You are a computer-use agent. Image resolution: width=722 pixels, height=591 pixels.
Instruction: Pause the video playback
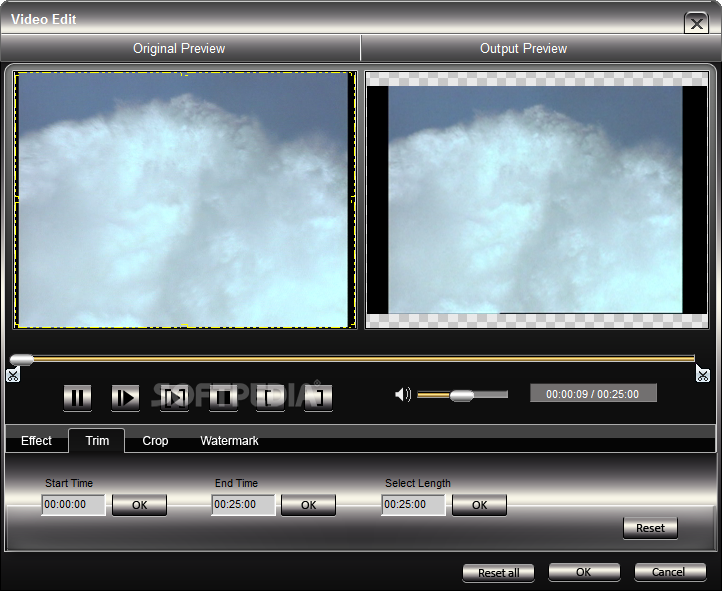pos(77,398)
